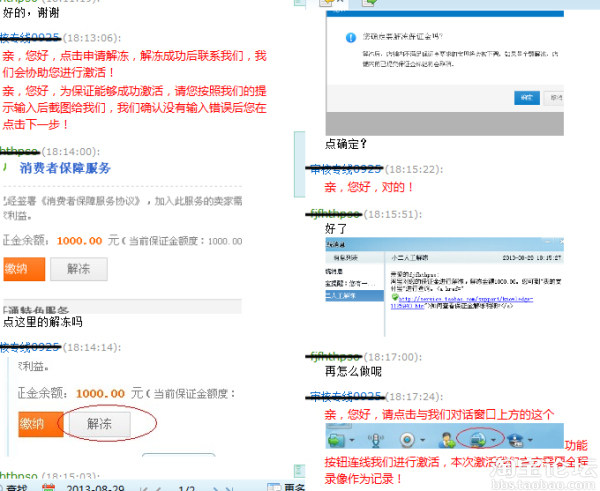The image size is (600, 491).
Task: Click the red reply 亲，您好，对的！
Action: pyautogui.click(x=369, y=187)
